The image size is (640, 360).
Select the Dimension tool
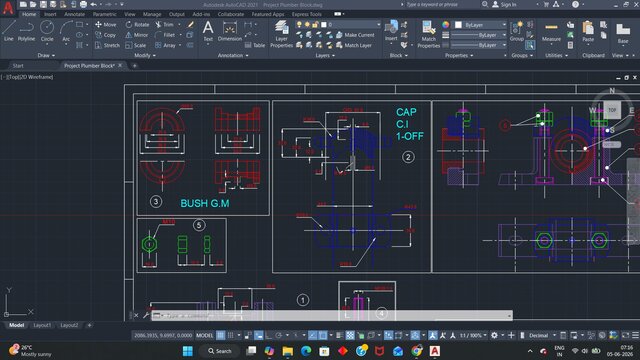pos(230,31)
